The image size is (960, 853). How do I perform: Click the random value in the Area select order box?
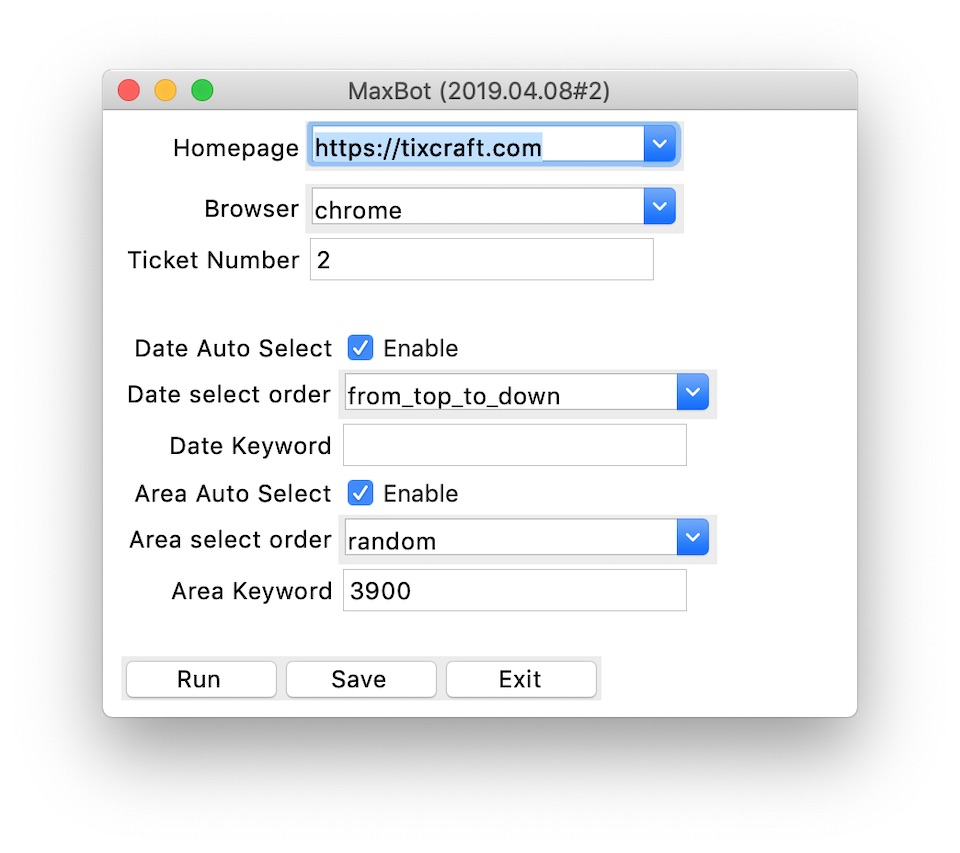[x=392, y=541]
